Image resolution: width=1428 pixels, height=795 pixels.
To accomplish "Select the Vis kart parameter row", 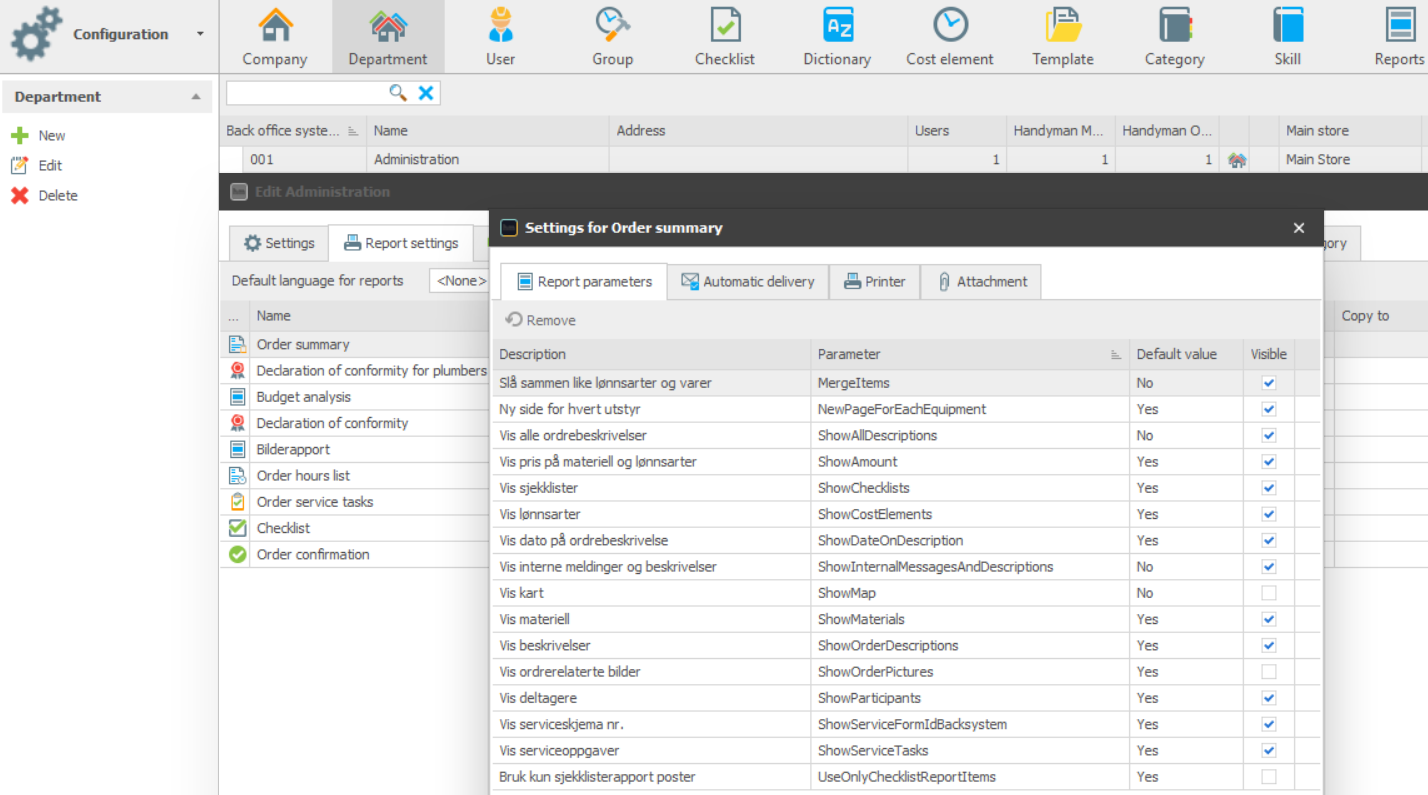I will 906,593.
